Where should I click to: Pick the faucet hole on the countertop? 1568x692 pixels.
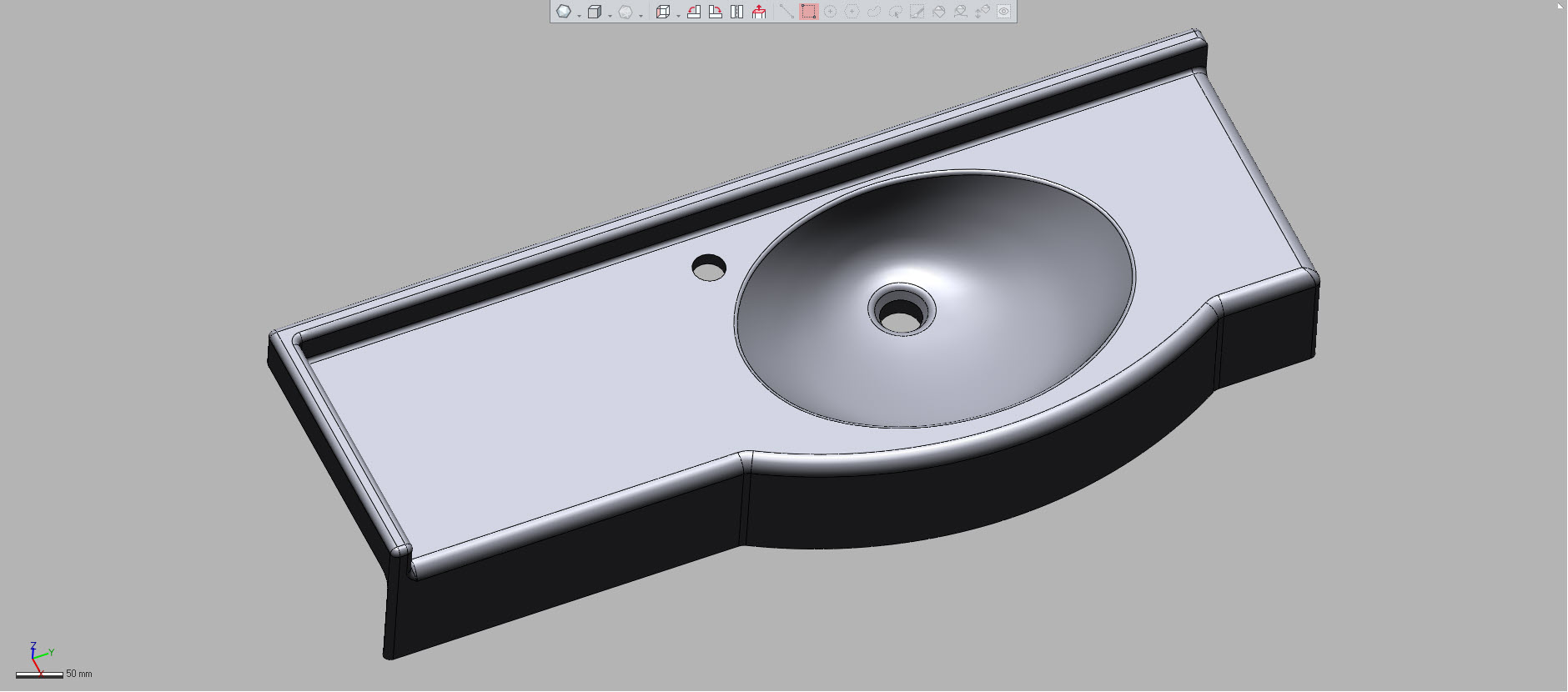[x=709, y=268]
